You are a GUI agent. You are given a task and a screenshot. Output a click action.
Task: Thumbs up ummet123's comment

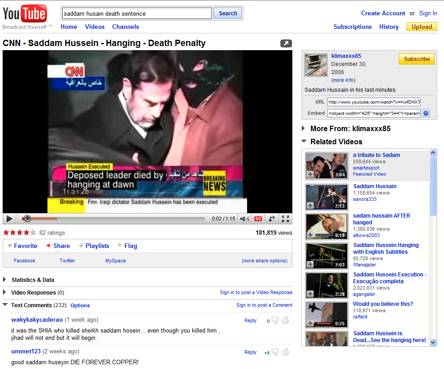286,352
